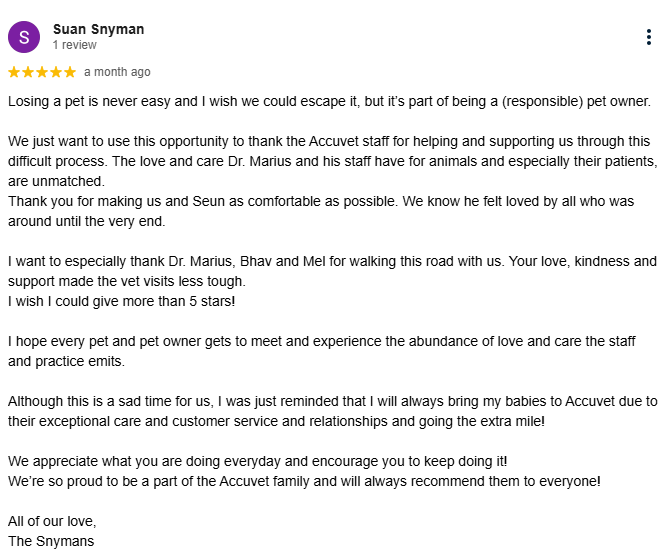Click 'I wish I could give more than 5 stars!'

point(122,302)
